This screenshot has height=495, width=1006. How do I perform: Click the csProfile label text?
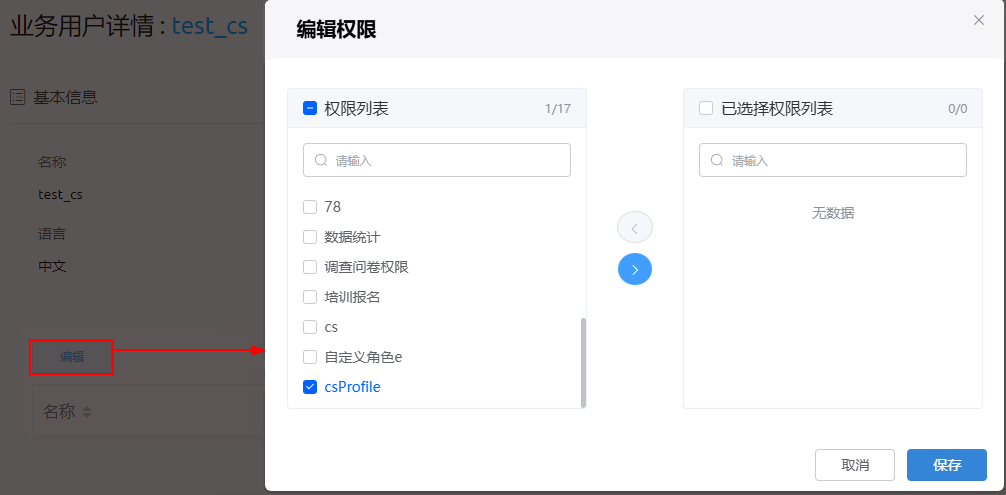(x=352, y=387)
